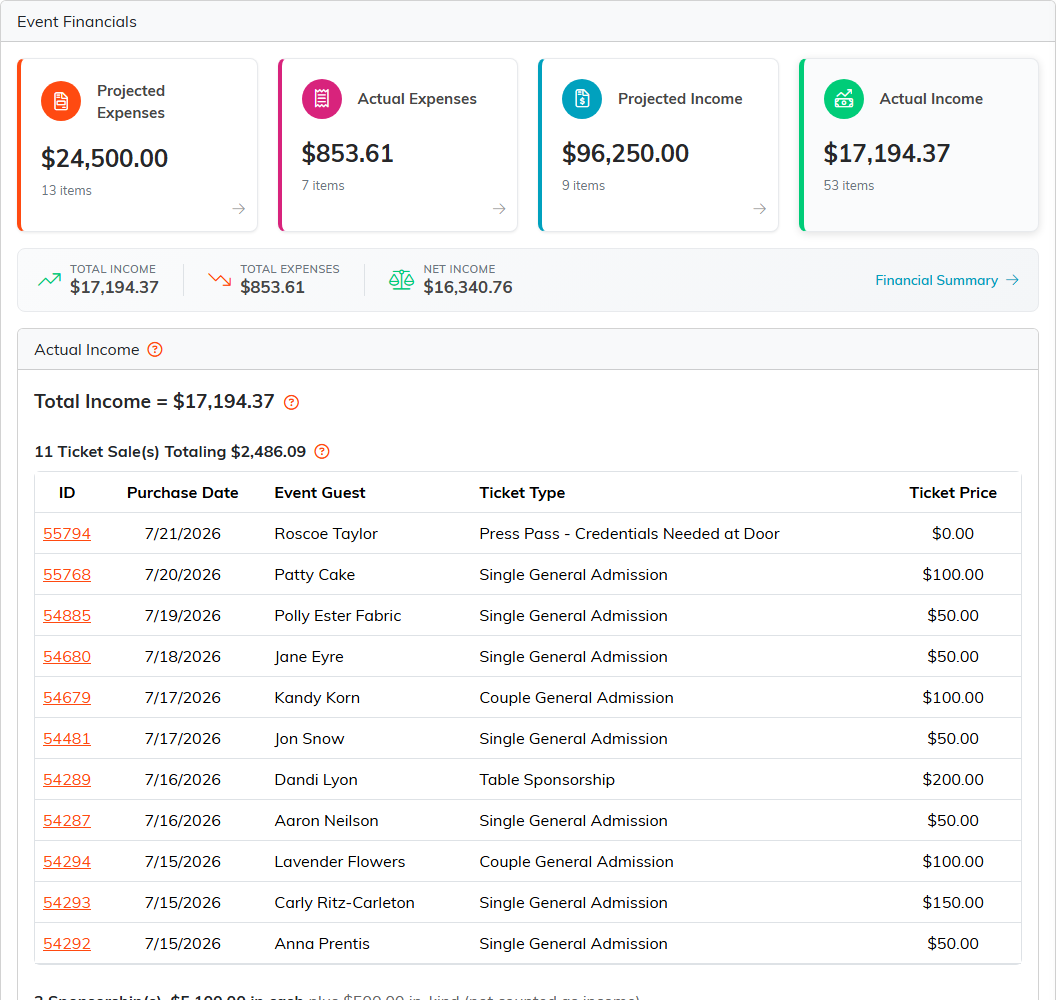Select the Actual Expenses $853.61 card amount
The height and width of the screenshot is (1000, 1056).
point(348,154)
